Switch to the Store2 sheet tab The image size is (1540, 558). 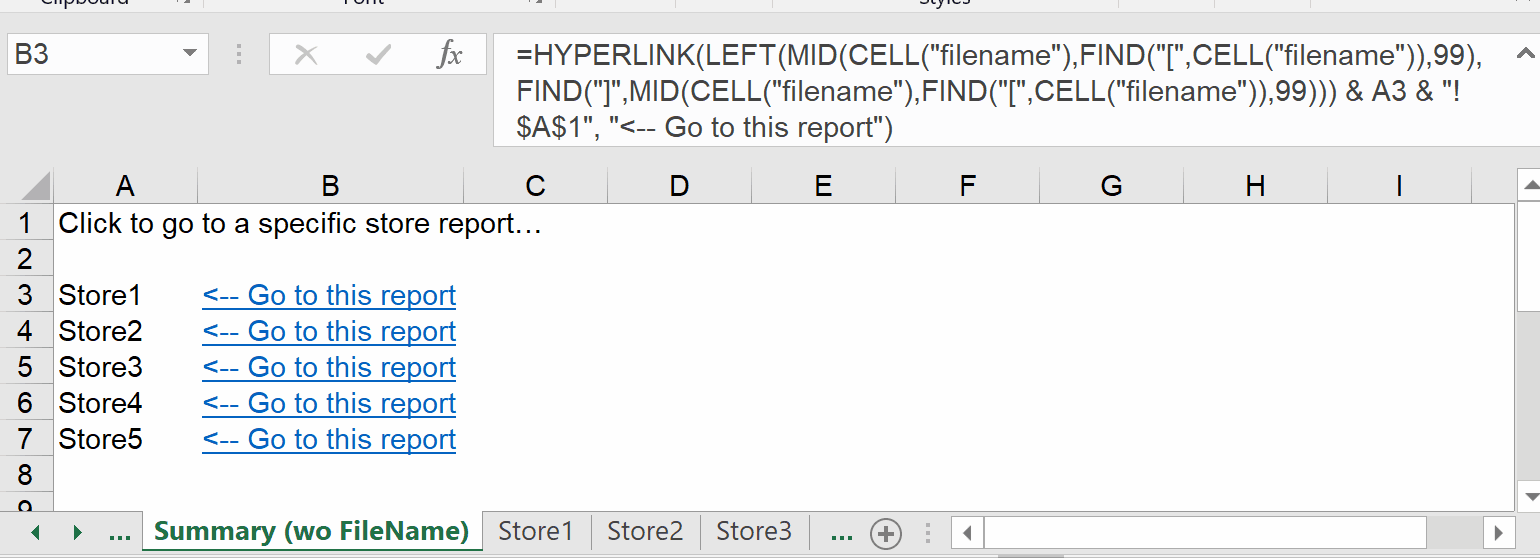[x=645, y=531]
